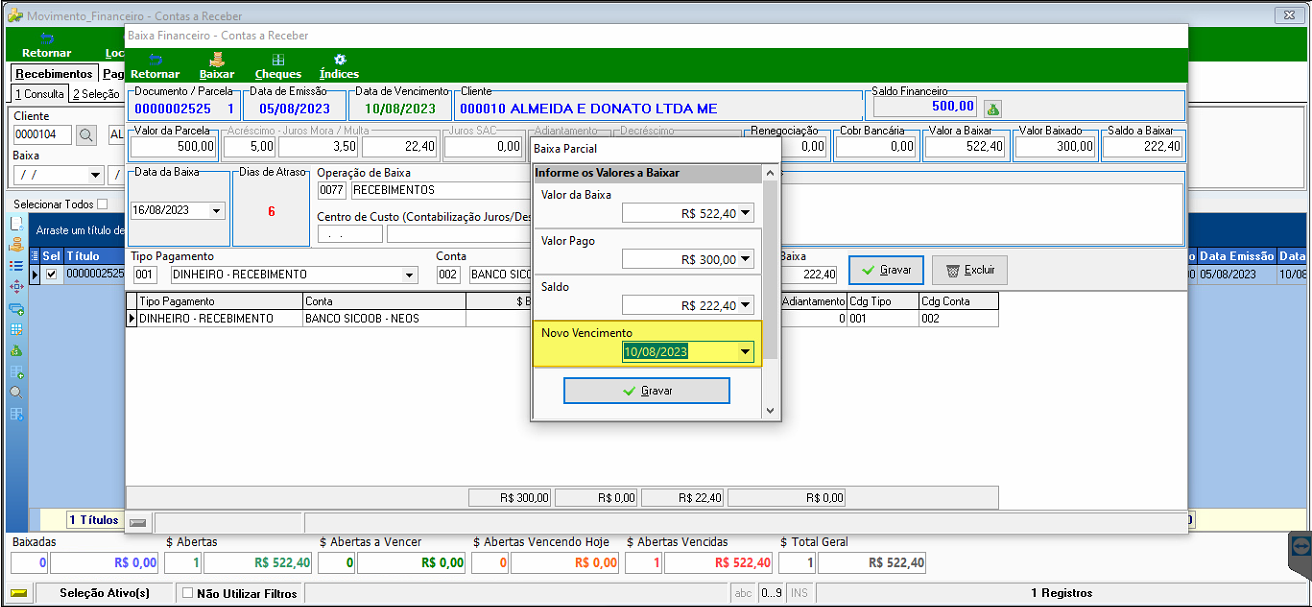
Task: Enable the Não Utilizar Filtros checkbox
Action: pyautogui.click(x=187, y=593)
